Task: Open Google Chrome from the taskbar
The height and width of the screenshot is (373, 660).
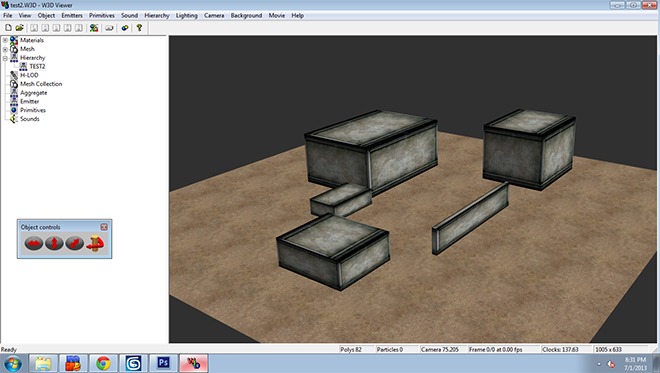Action: (103, 363)
